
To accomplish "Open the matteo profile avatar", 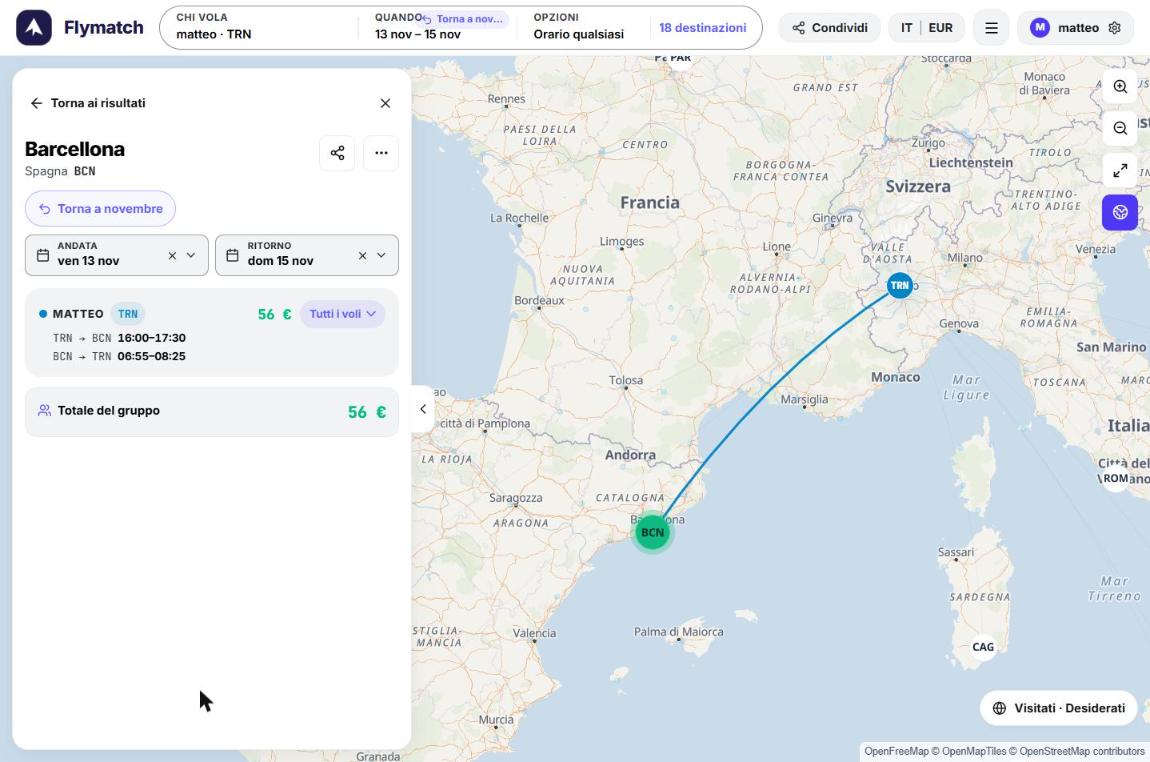I will [1039, 28].
